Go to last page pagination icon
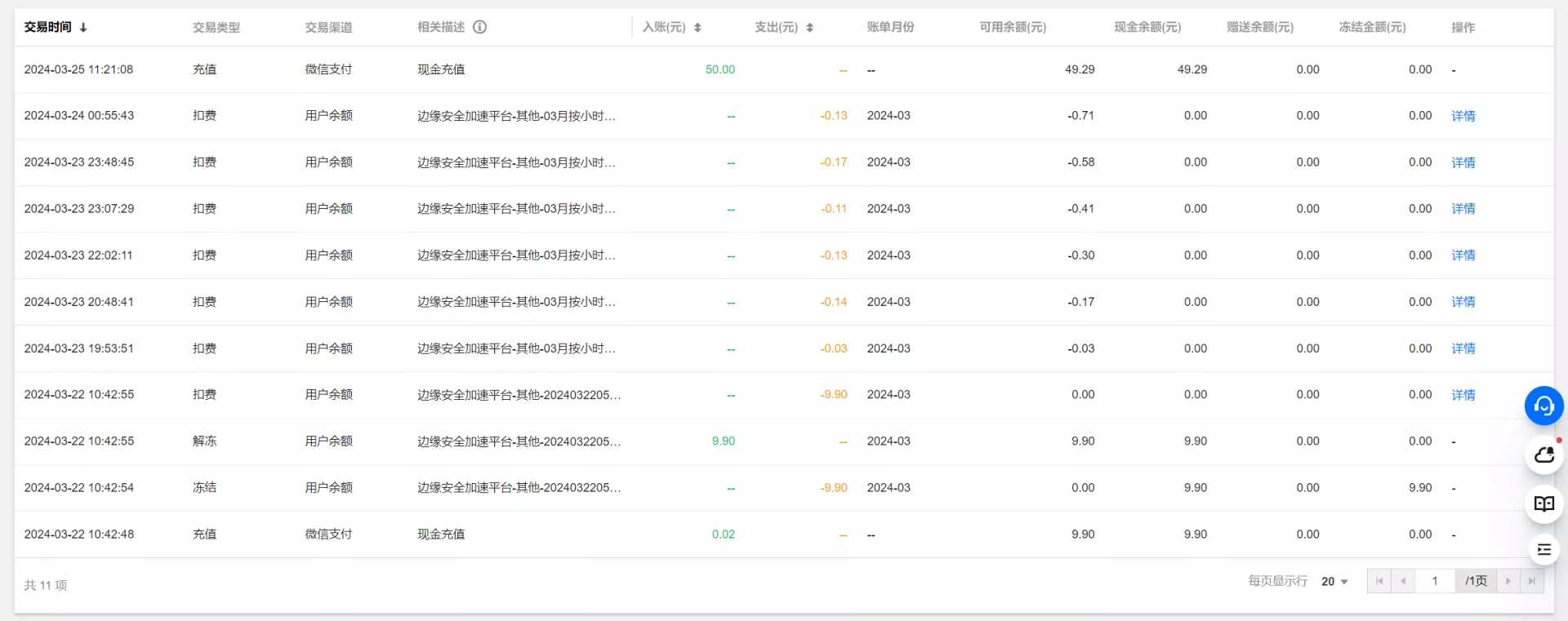 pos(1532,581)
